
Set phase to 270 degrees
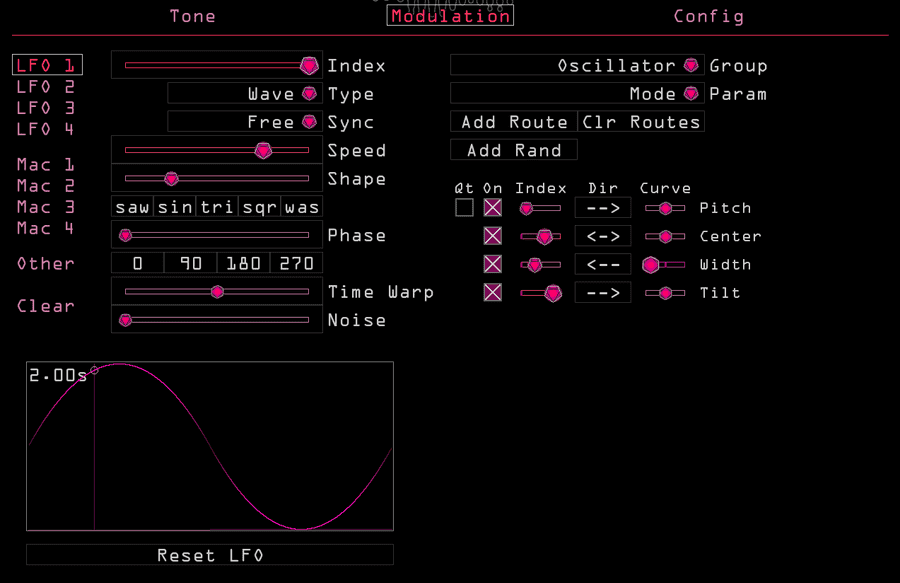click(296, 263)
